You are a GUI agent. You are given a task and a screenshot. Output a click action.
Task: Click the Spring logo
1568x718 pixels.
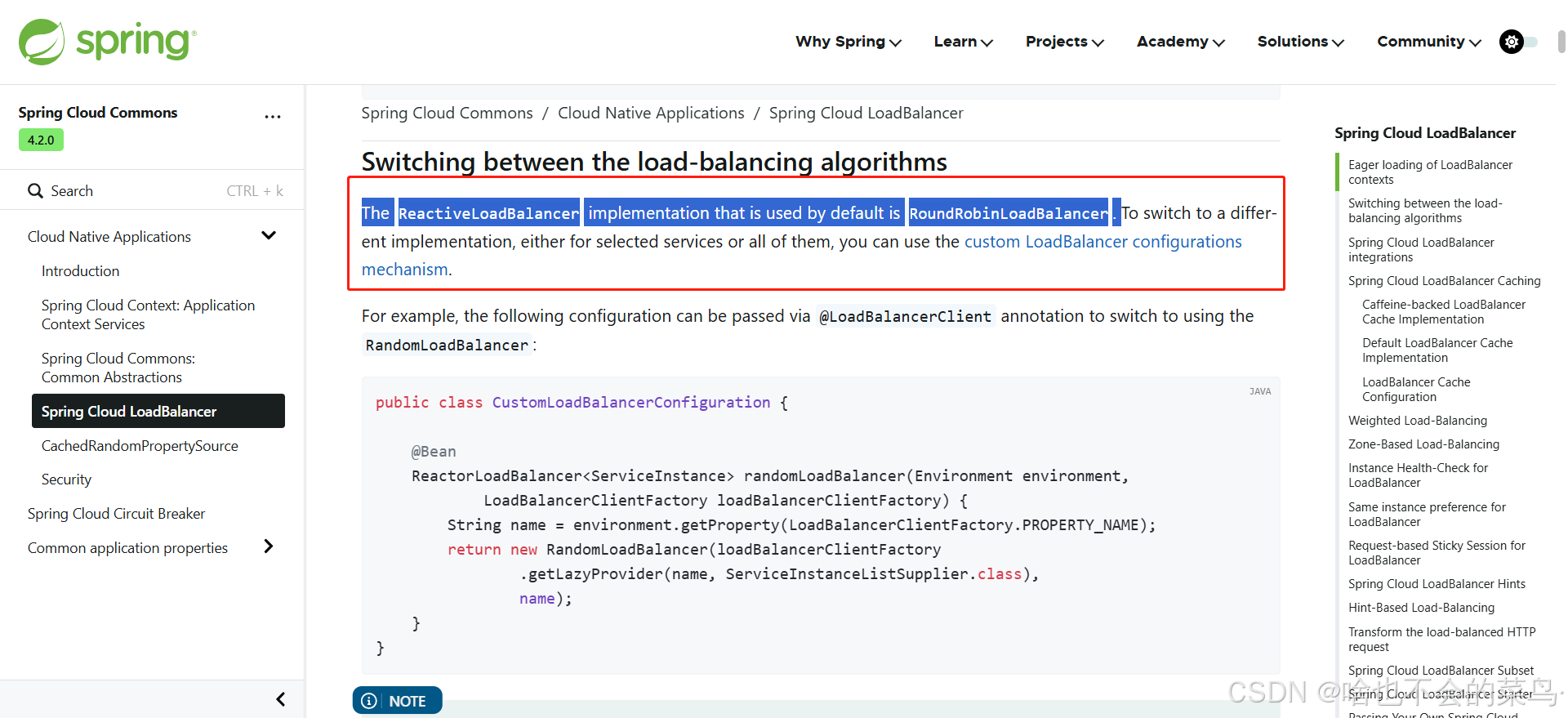107,42
